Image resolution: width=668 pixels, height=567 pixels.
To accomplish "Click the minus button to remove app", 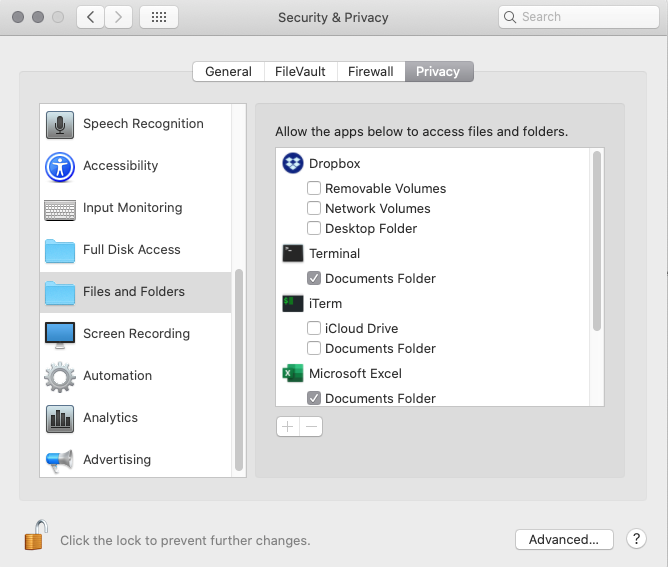I will (x=311, y=426).
